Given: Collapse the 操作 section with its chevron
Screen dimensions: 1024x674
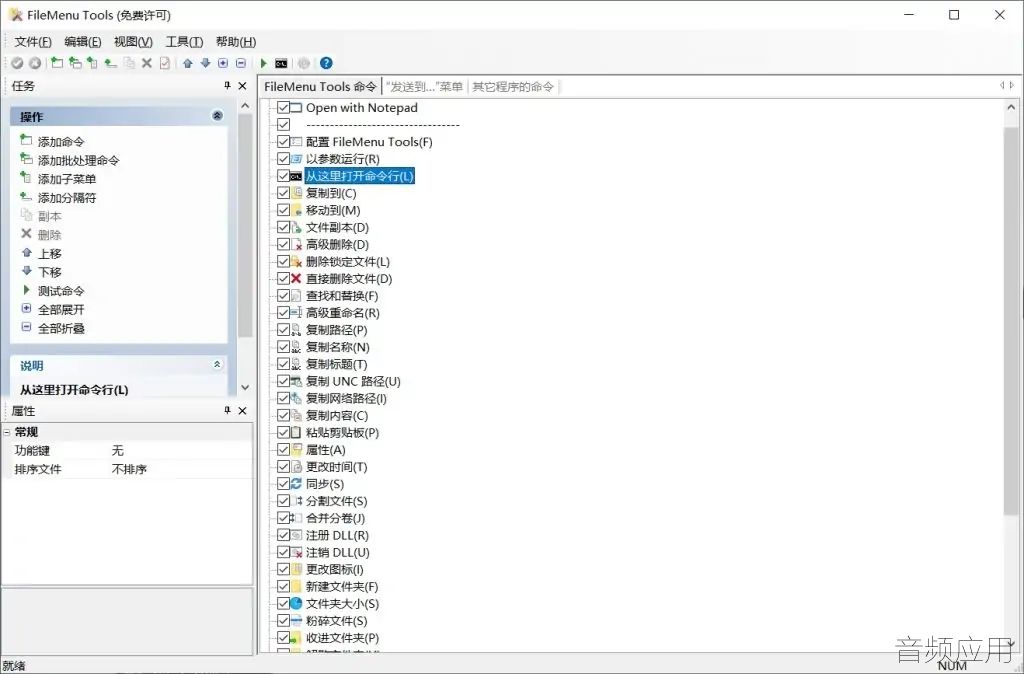Looking at the screenshot, I should pos(217,116).
